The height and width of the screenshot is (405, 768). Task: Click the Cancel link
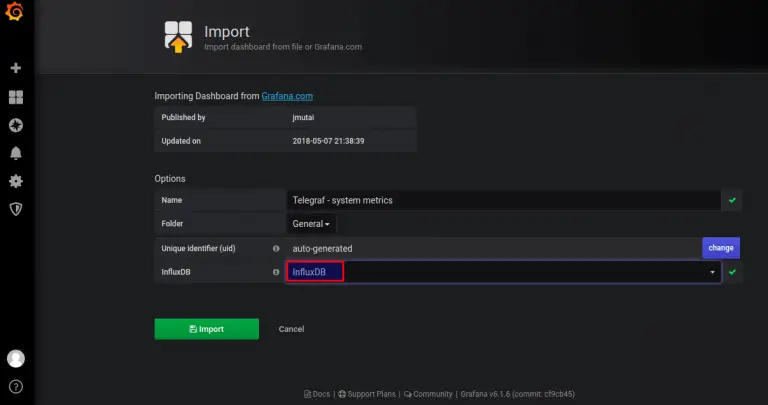[x=291, y=329]
